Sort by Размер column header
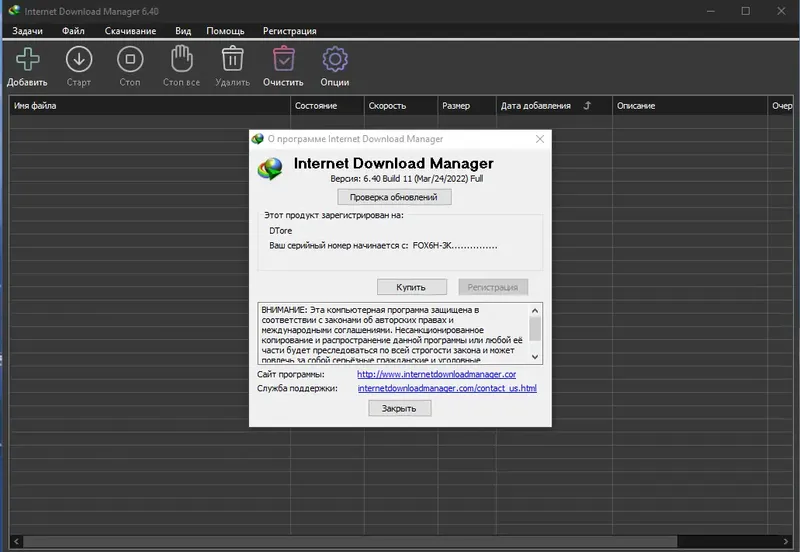The height and width of the screenshot is (552, 800). (x=467, y=106)
